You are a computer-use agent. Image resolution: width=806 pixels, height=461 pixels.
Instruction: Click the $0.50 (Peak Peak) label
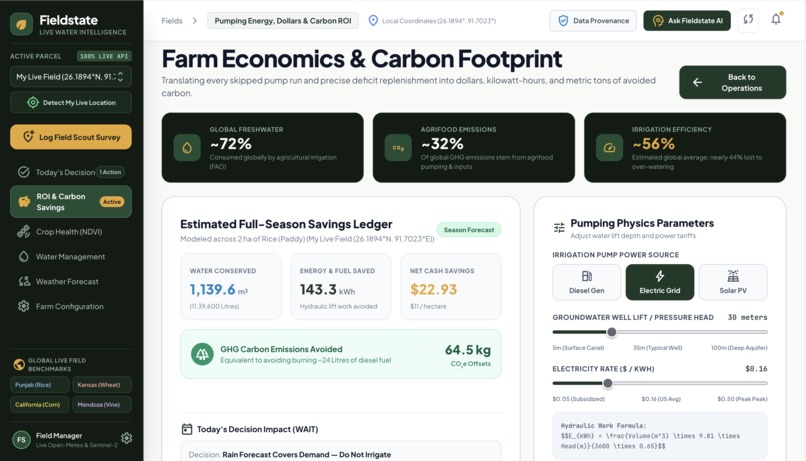(x=742, y=399)
